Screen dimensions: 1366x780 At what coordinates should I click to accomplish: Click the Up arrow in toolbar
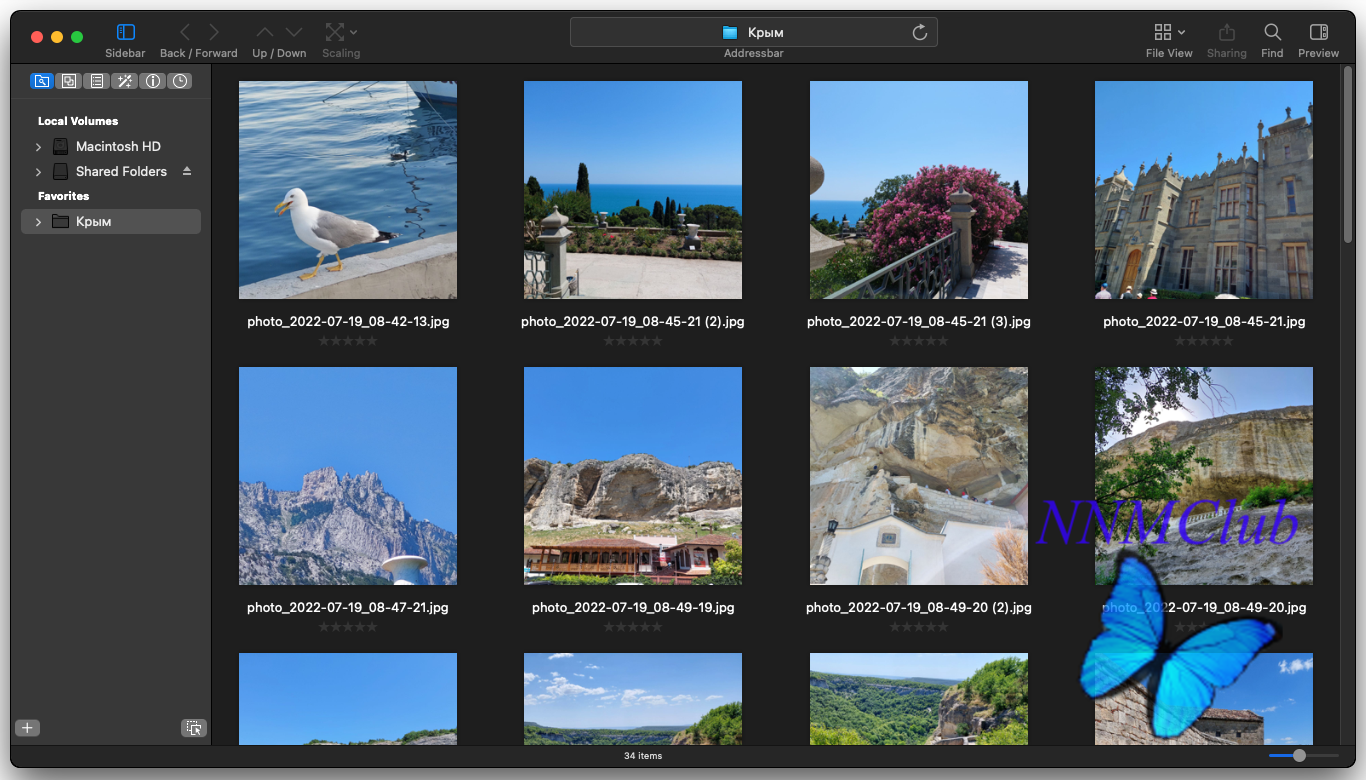[264, 32]
